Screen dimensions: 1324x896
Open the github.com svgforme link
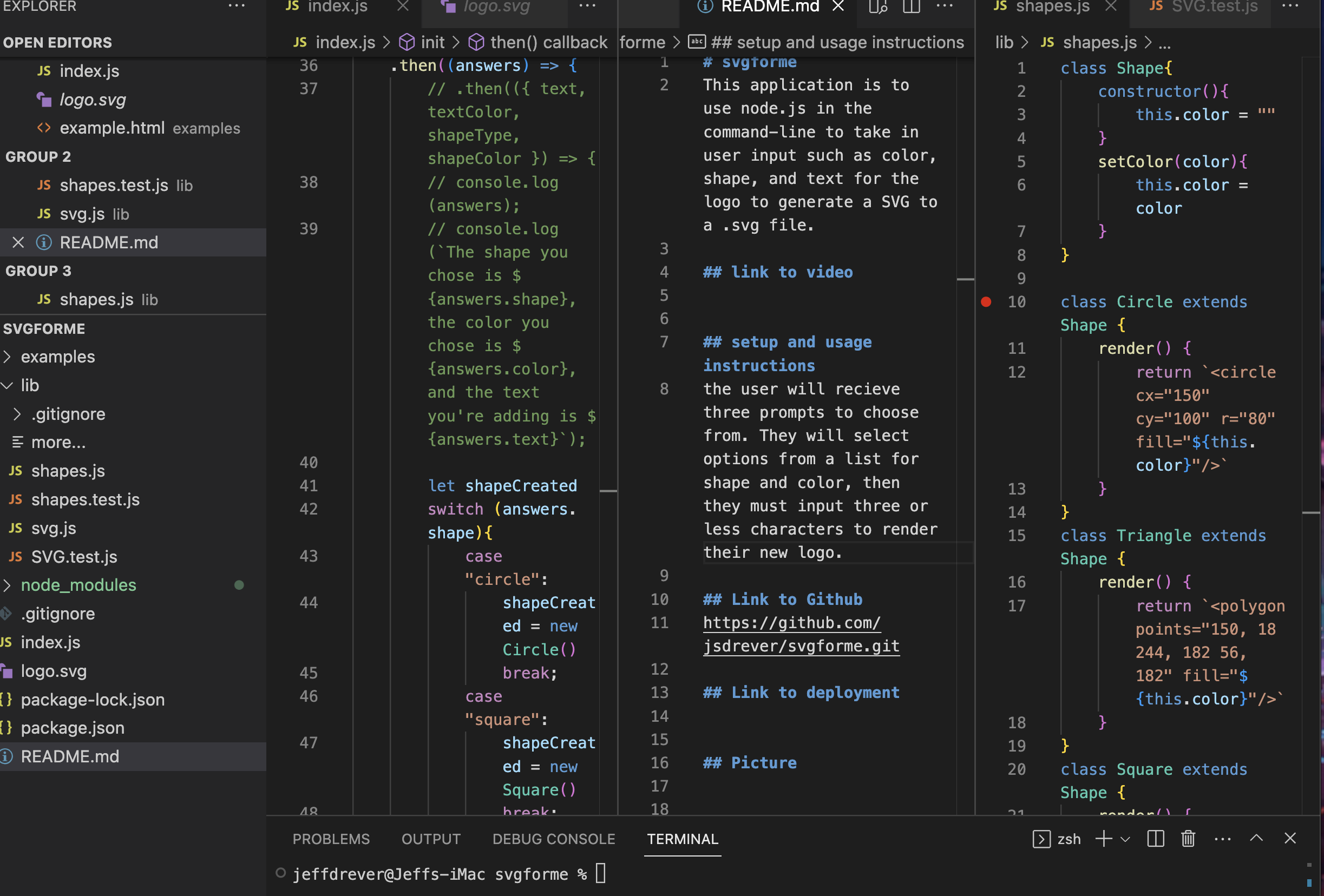pyautogui.click(x=792, y=623)
